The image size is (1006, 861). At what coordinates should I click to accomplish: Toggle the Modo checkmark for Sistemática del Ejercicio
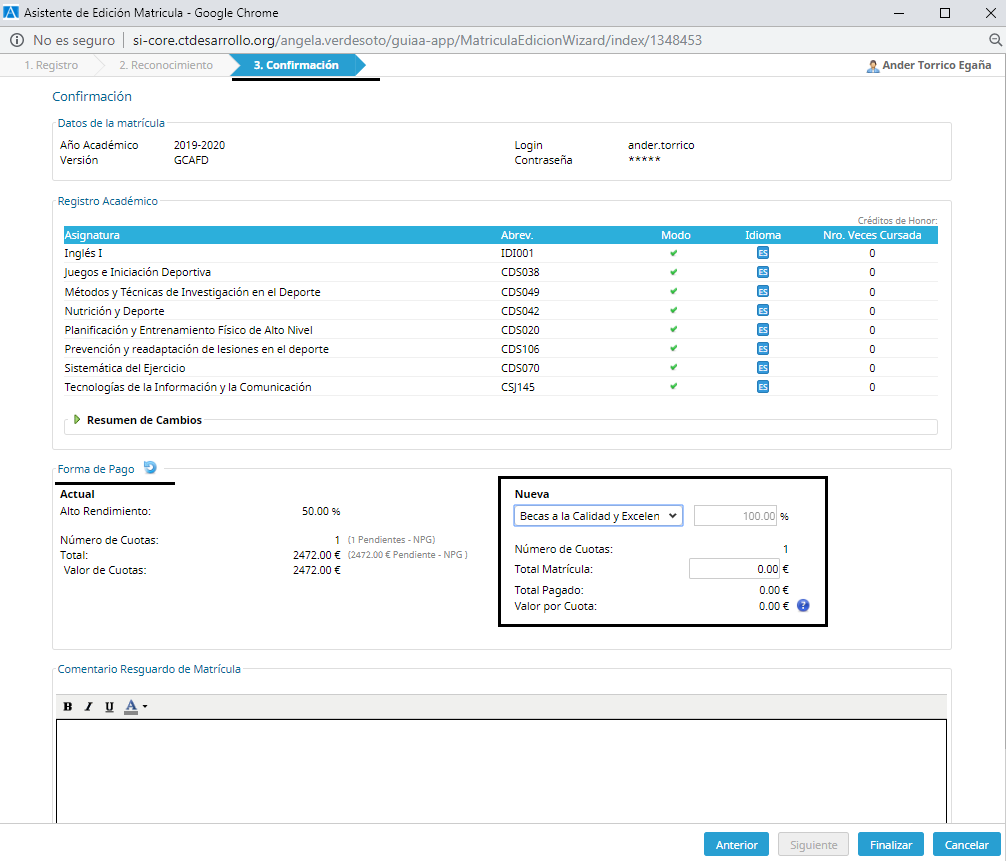tap(674, 368)
